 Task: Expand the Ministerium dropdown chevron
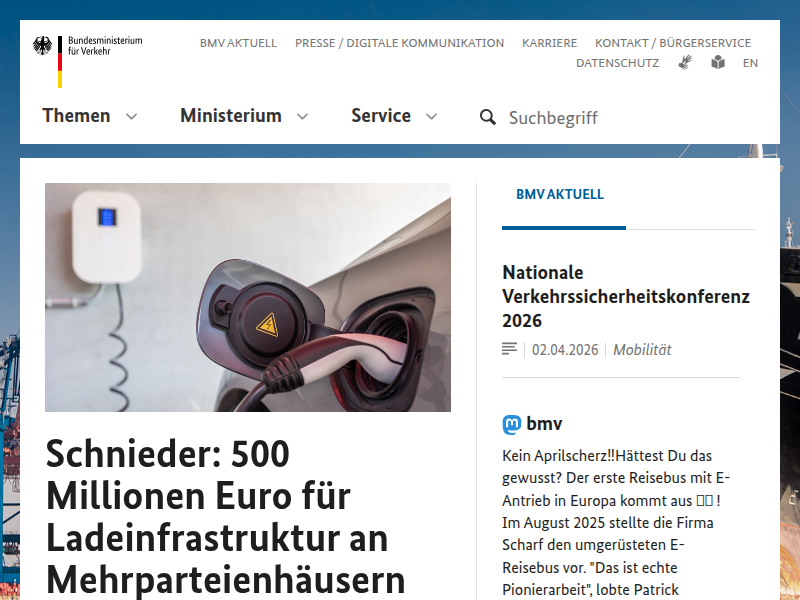pyautogui.click(x=303, y=117)
